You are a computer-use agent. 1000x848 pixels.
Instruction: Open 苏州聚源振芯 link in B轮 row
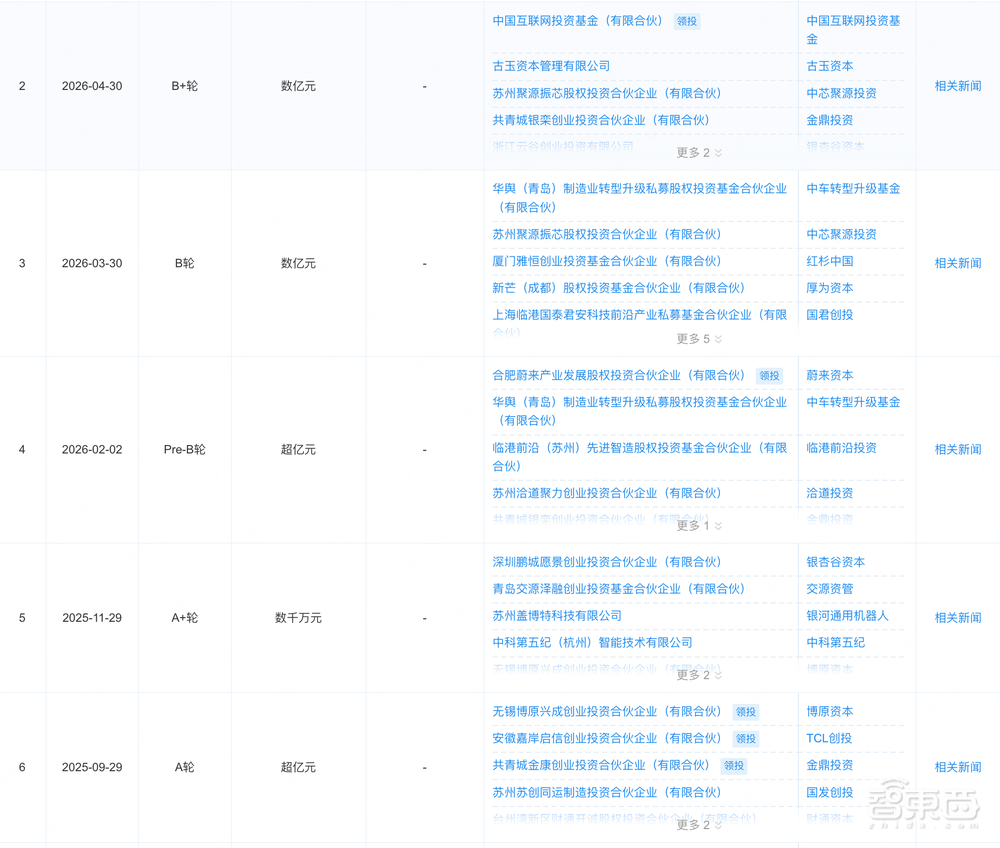tap(607, 235)
